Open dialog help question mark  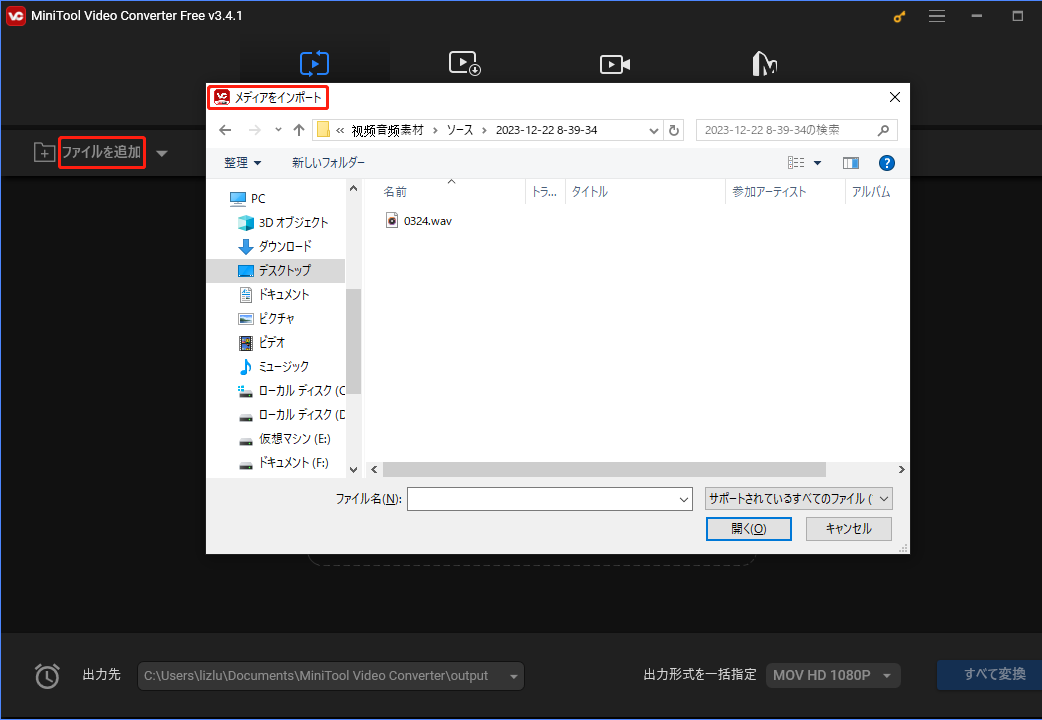(x=886, y=163)
